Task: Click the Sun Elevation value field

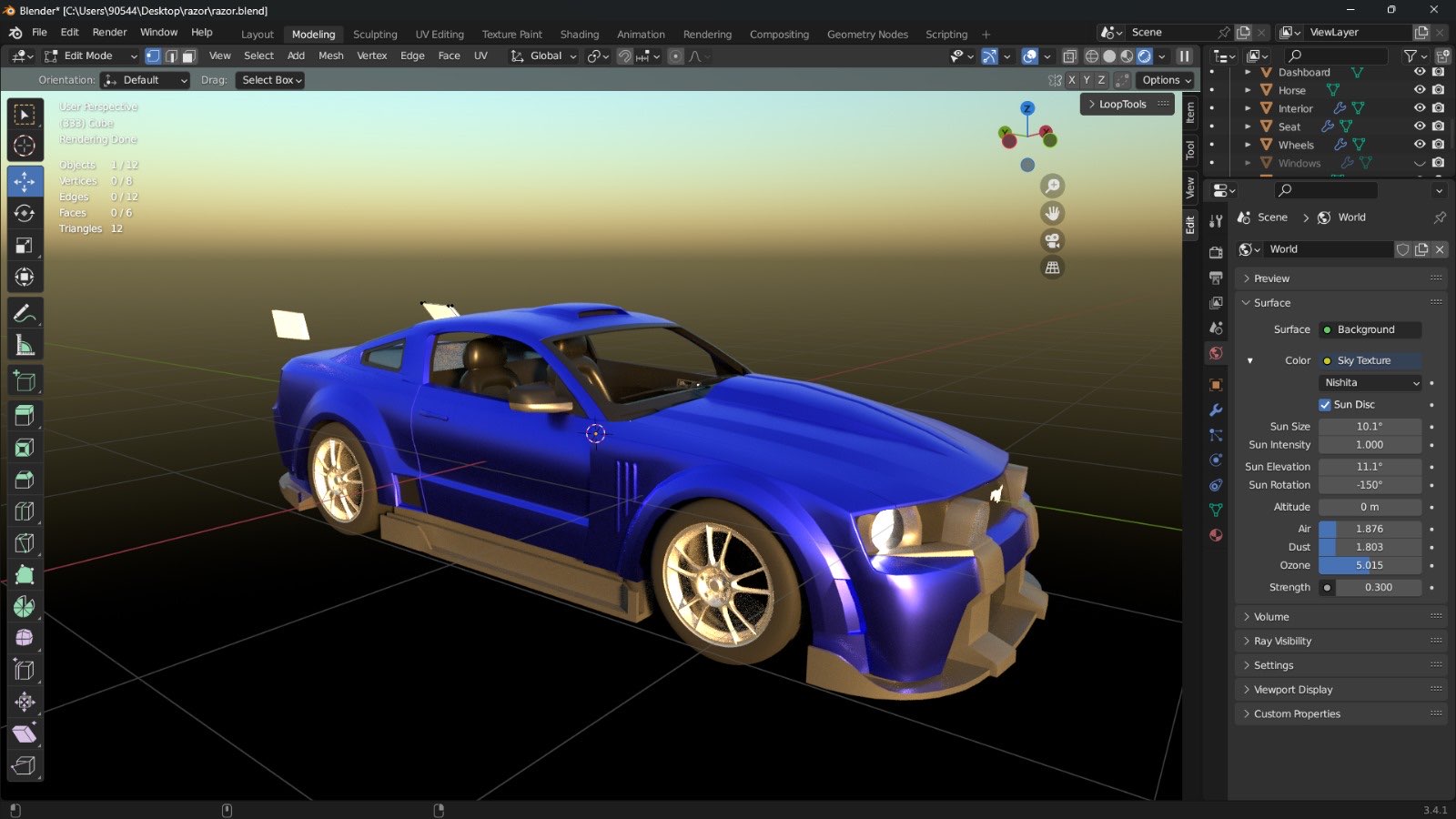Action: tap(1370, 467)
